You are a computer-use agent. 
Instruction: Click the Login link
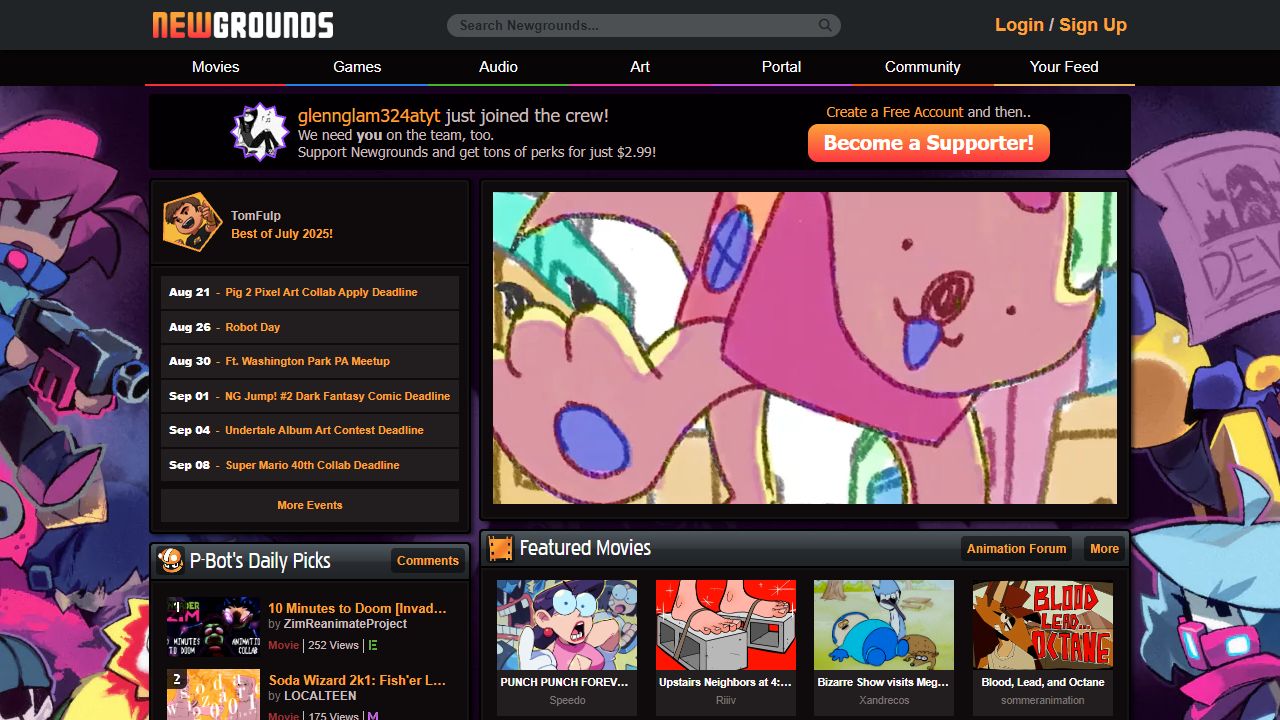(x=1019, y=25)
